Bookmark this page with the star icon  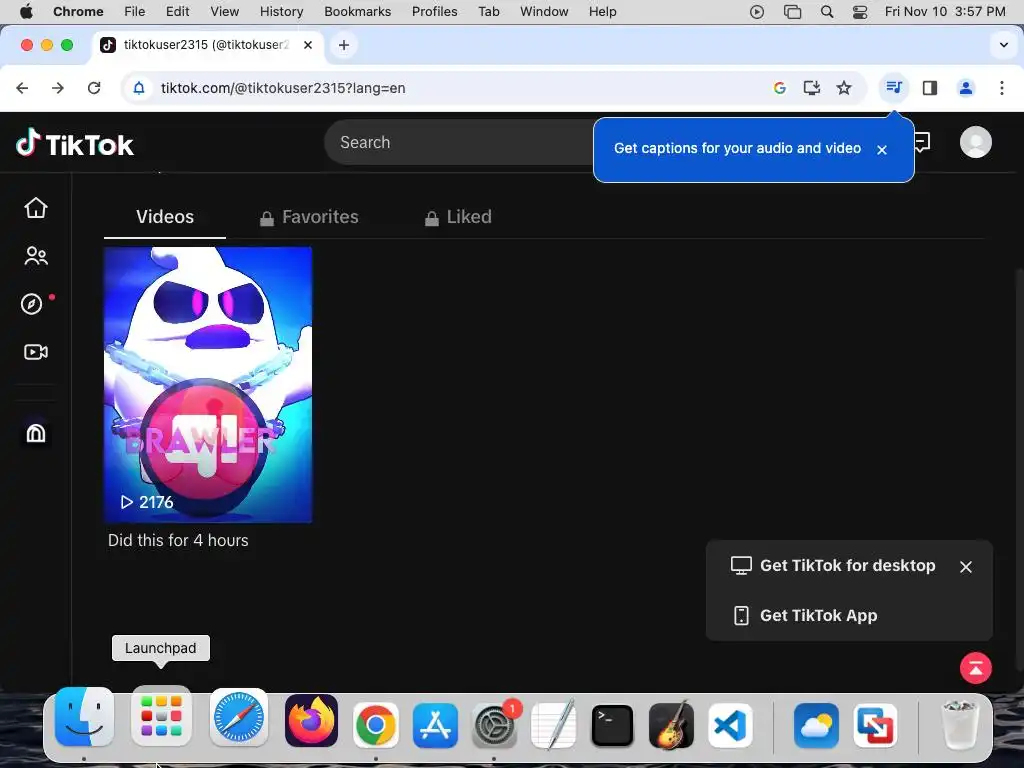click(844, 88)
